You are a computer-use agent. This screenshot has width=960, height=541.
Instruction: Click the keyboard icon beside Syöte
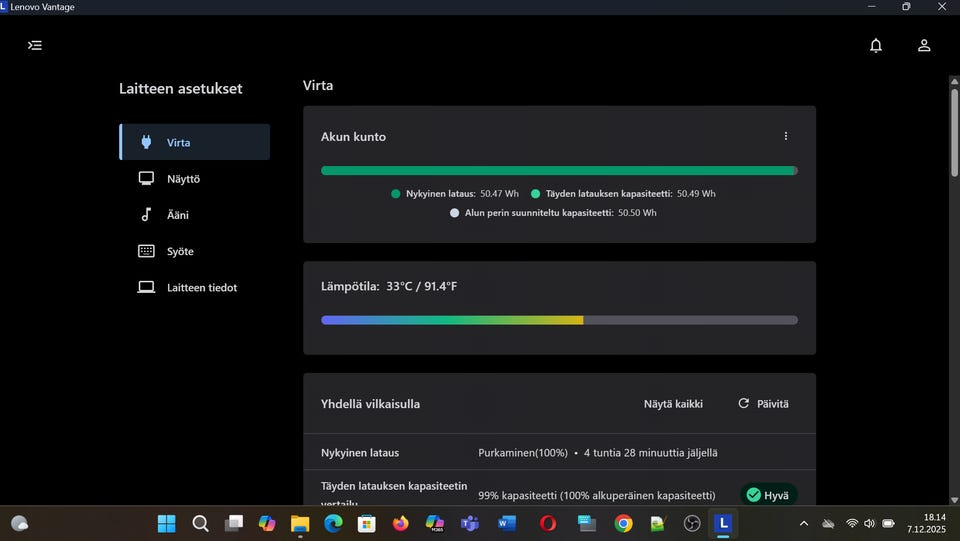point(146,251)
